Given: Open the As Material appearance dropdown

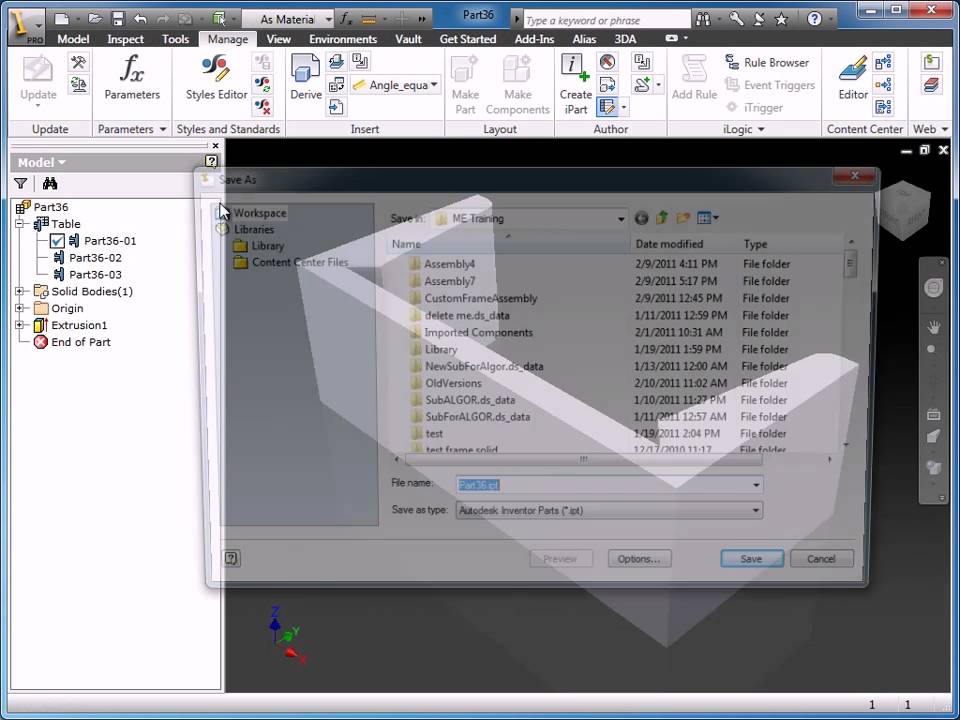Looking at the screenshot, I should (x=328, y=20).
